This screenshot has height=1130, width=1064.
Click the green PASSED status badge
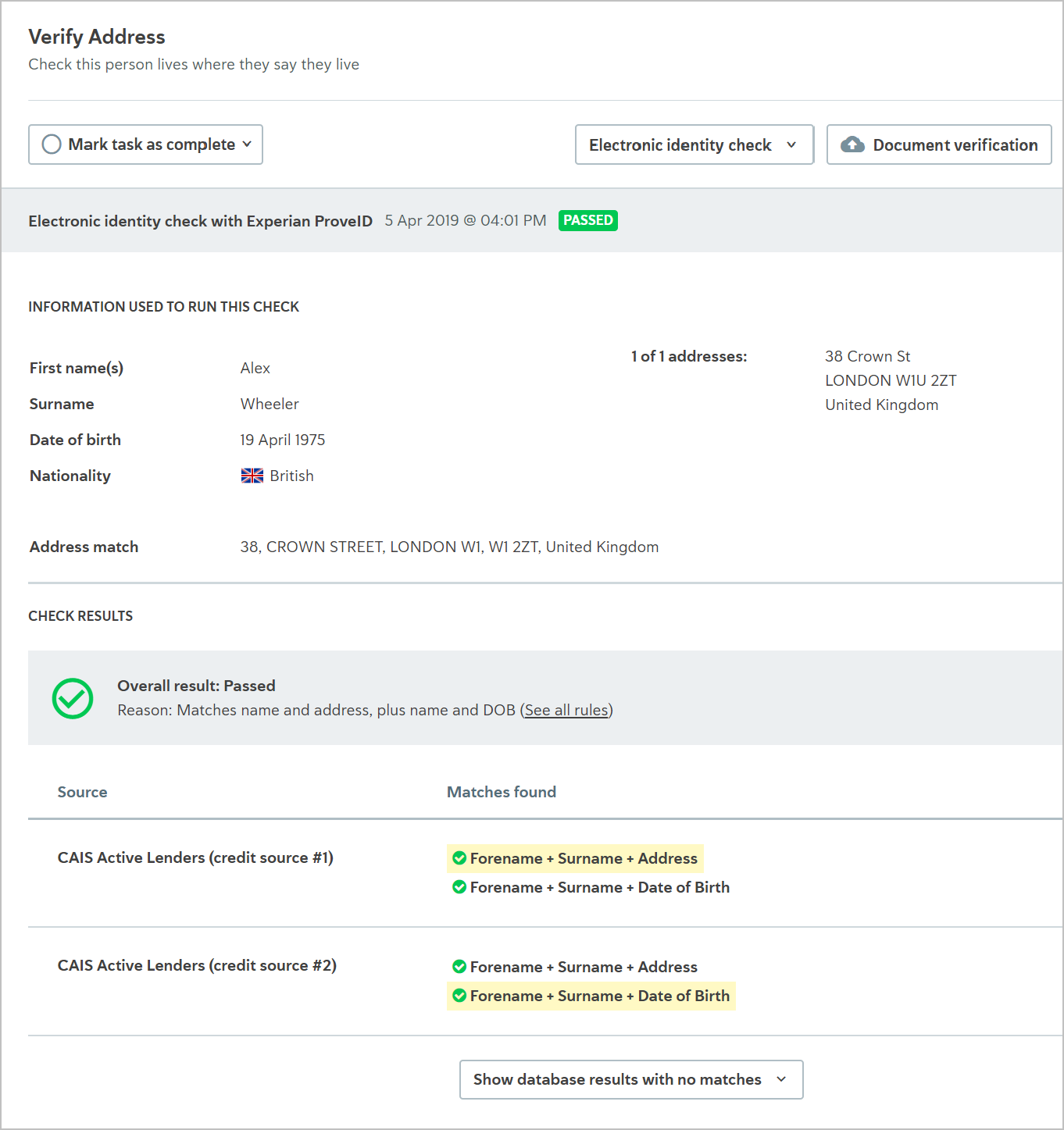(588, 220)
